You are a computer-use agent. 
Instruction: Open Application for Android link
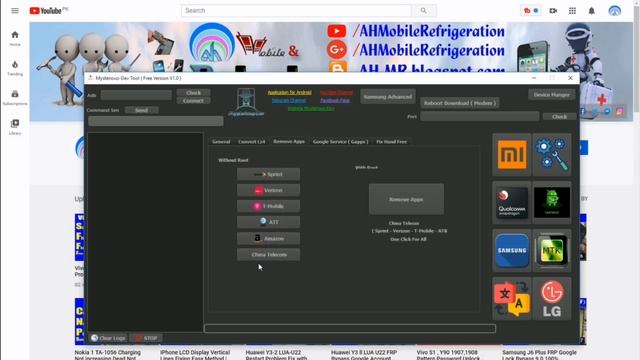point(289,93)
